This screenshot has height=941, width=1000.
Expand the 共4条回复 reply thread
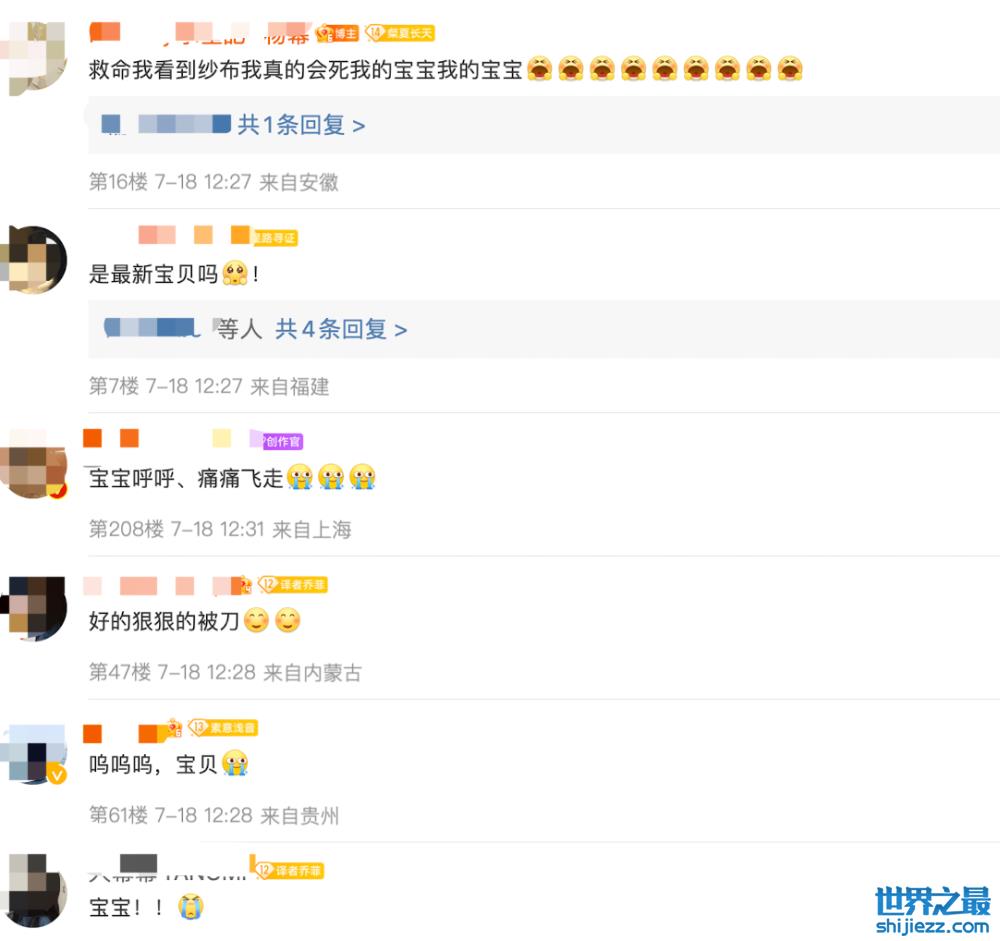[341, 329]
